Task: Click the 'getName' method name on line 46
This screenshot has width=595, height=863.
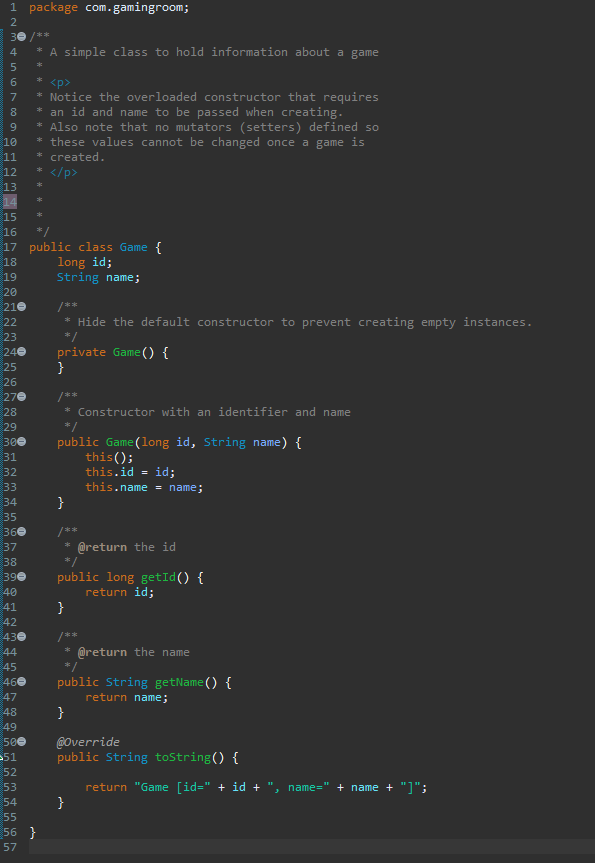Action: 179,682
